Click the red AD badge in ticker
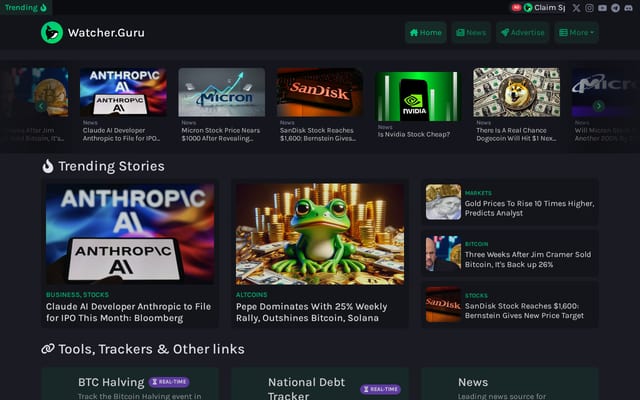This screenshot has width=640, height=400. pyautogui.click(x=516, y=7)
